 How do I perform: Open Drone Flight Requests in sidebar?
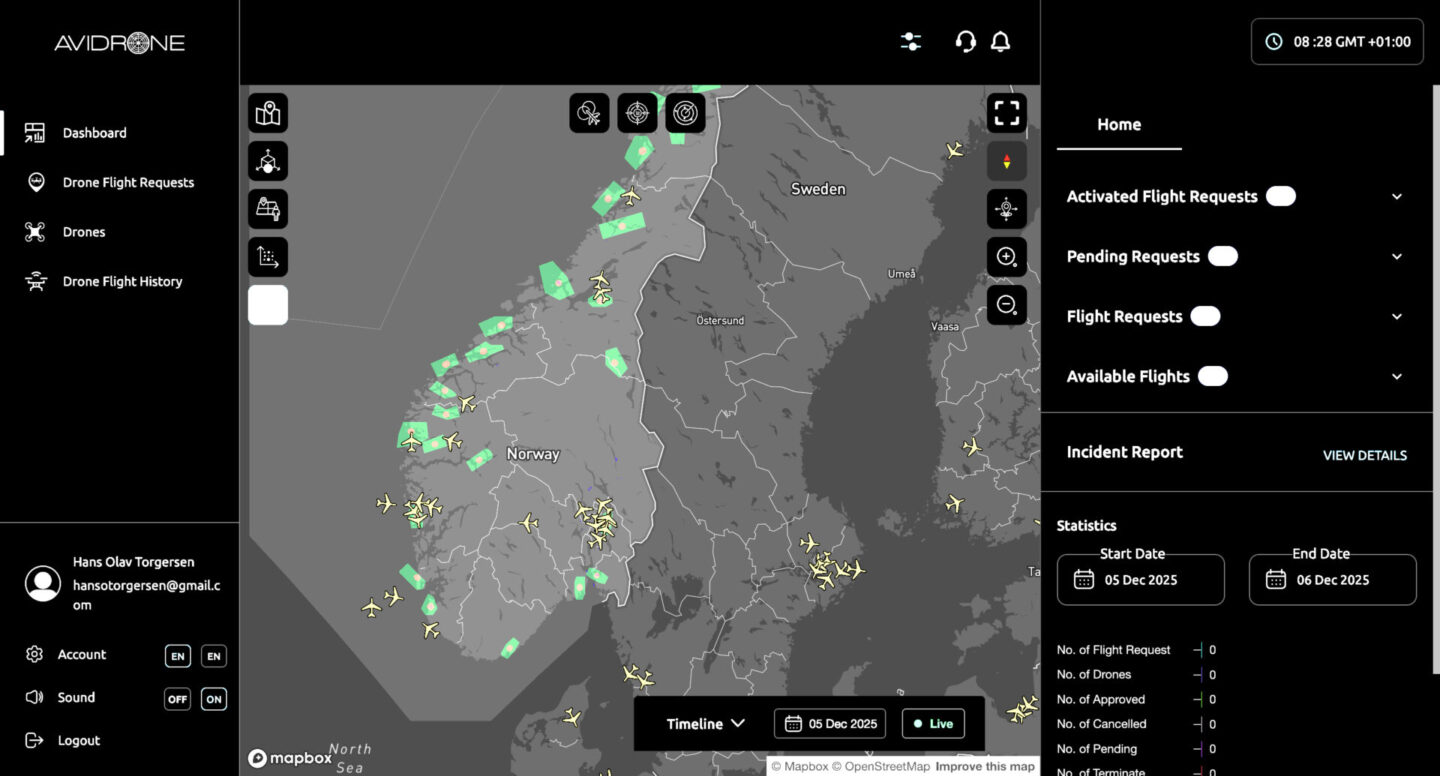coord(128,183)
